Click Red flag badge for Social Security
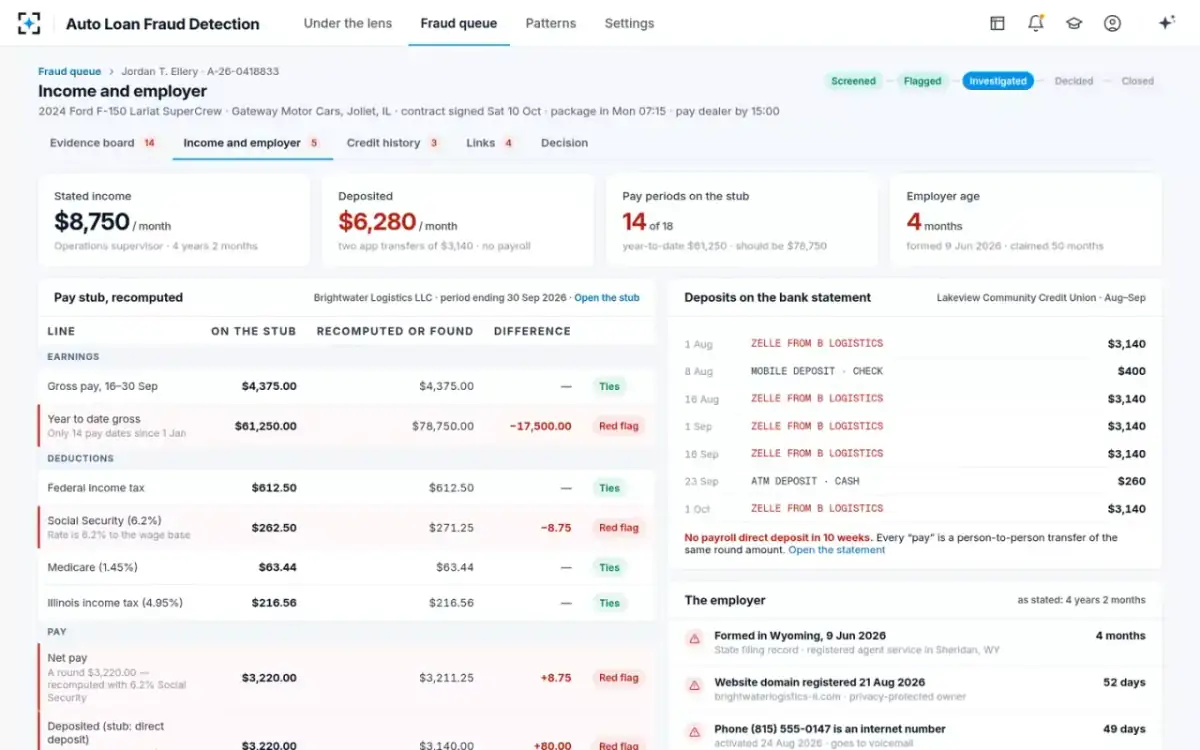 [x=618, y=528]
